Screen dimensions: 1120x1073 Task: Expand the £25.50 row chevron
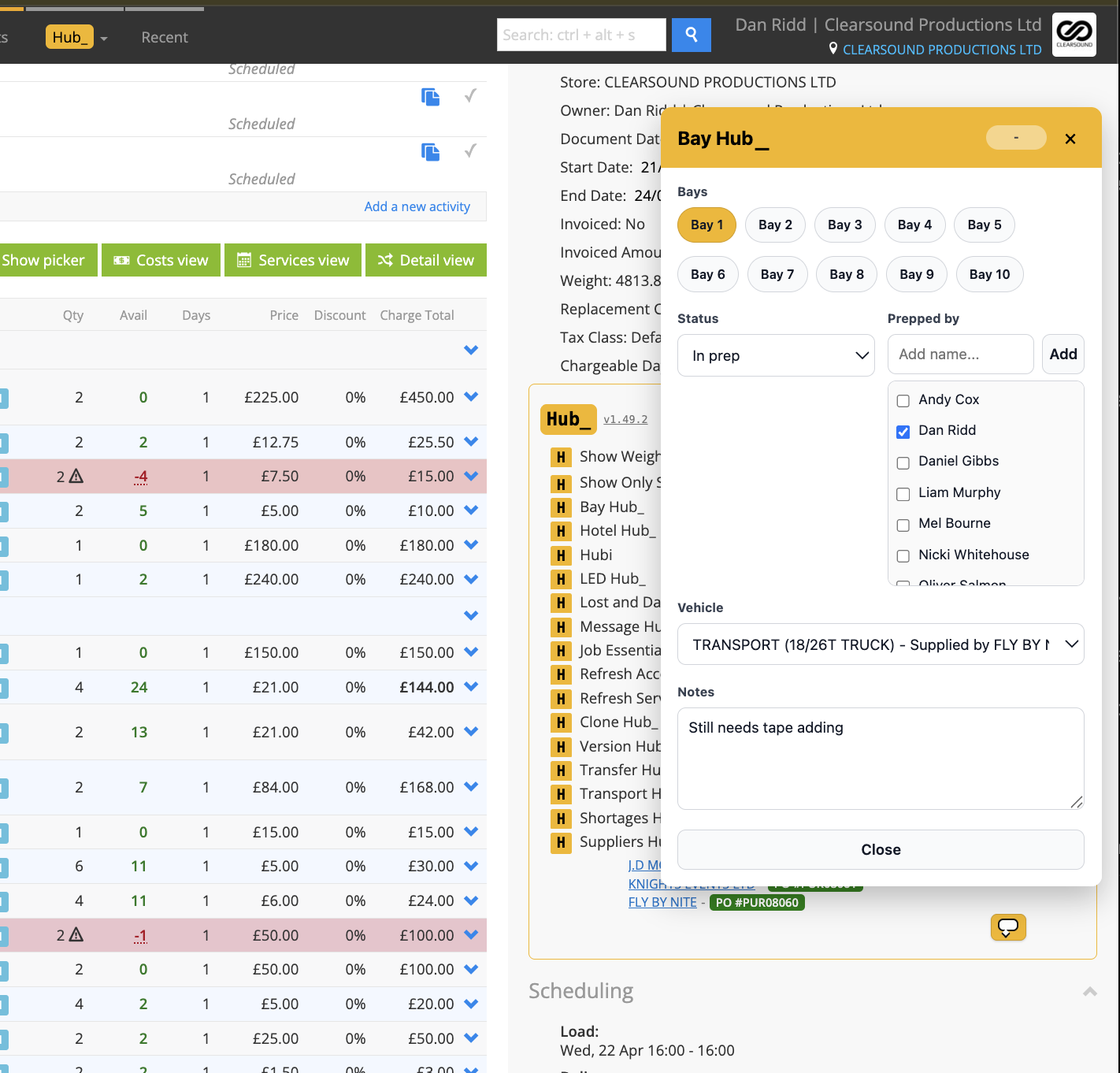point(471,442)
